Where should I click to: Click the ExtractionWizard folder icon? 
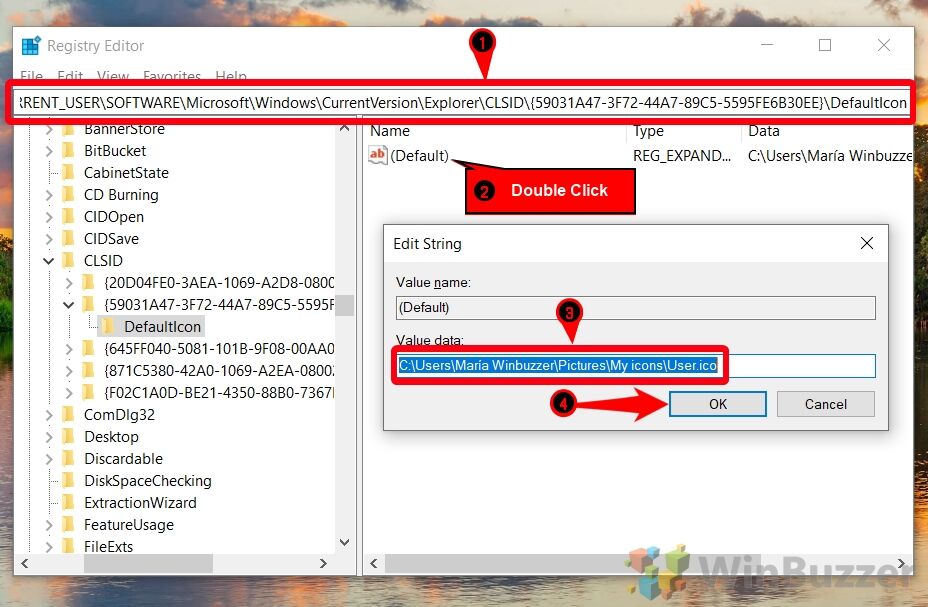tap(69, 502)
